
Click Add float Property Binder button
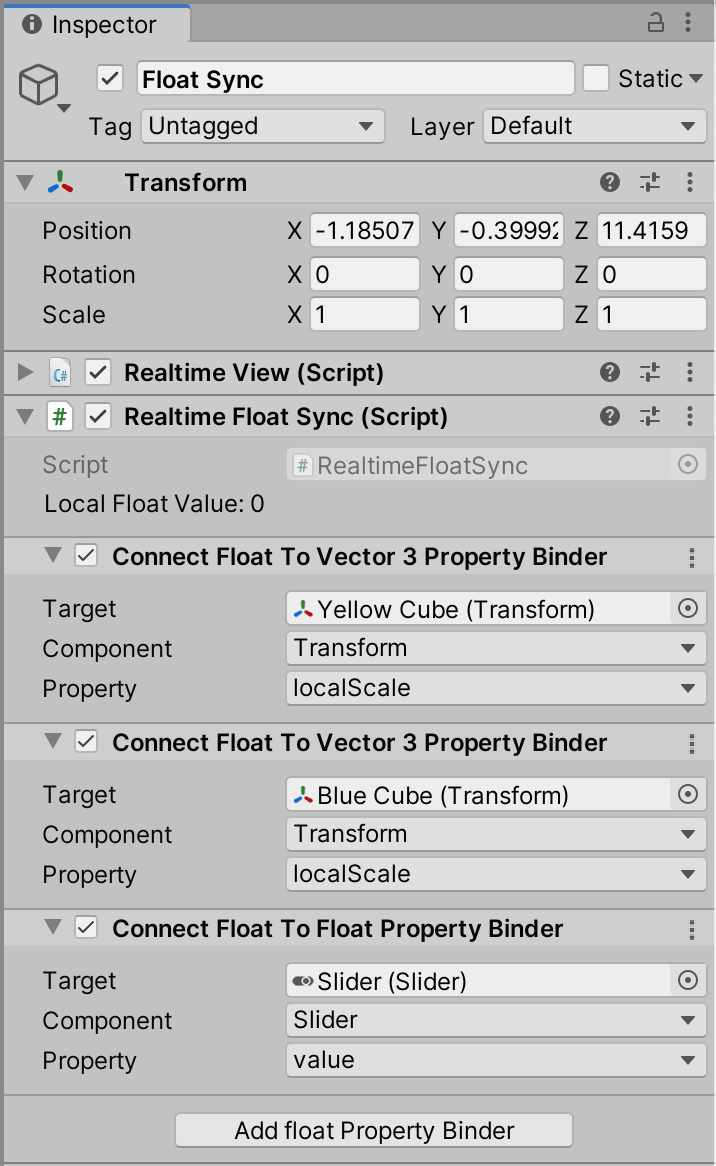[x=374, y=1130]
